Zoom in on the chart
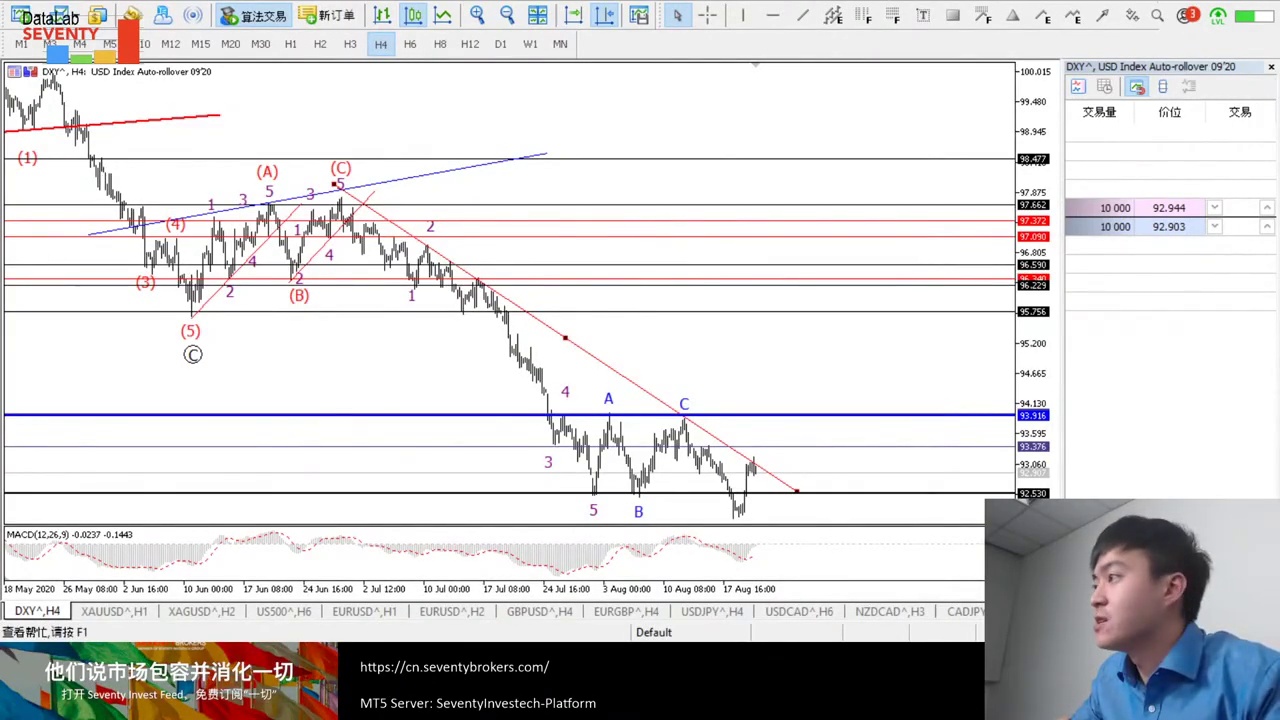Viewport: 1280px width, 720px height. click(477, 16)
